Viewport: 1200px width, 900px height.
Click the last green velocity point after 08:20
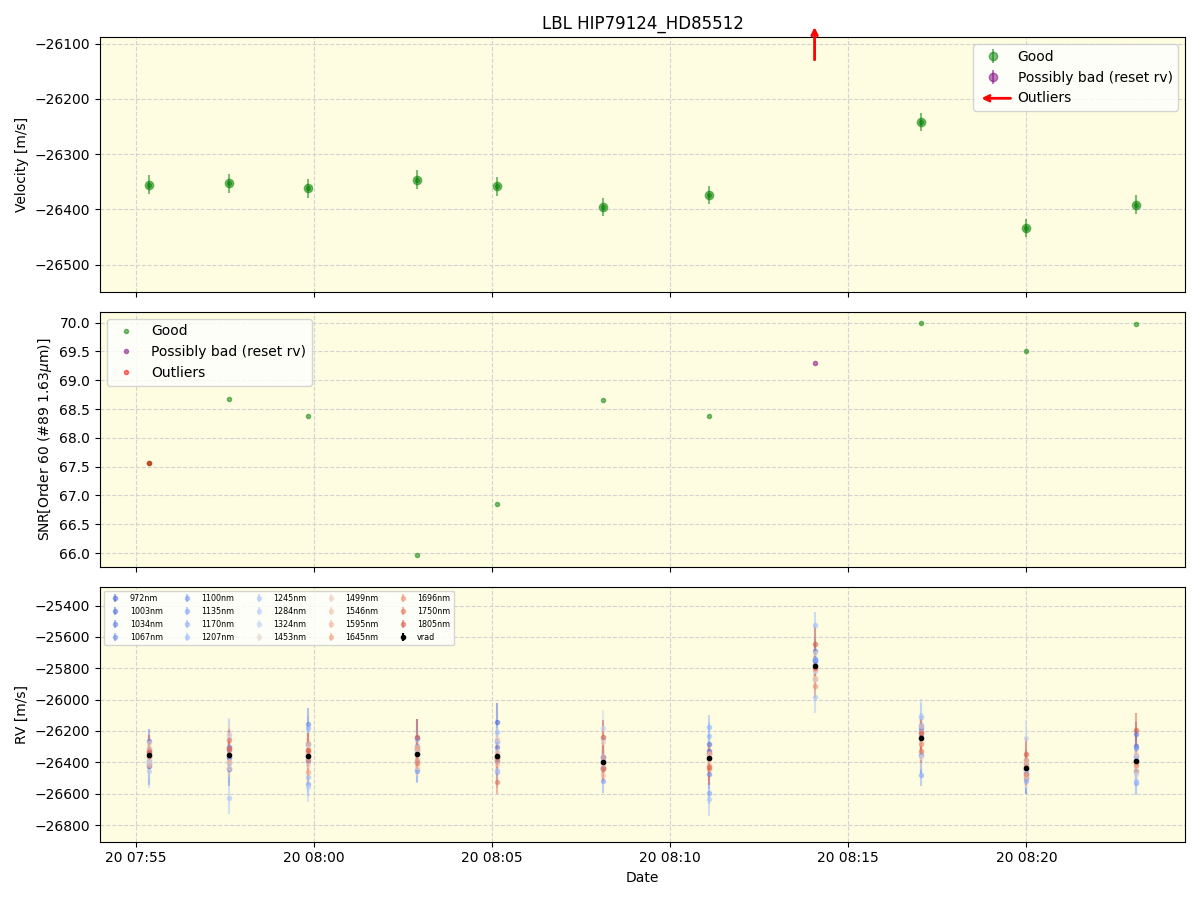click(x=1136, y=205)
